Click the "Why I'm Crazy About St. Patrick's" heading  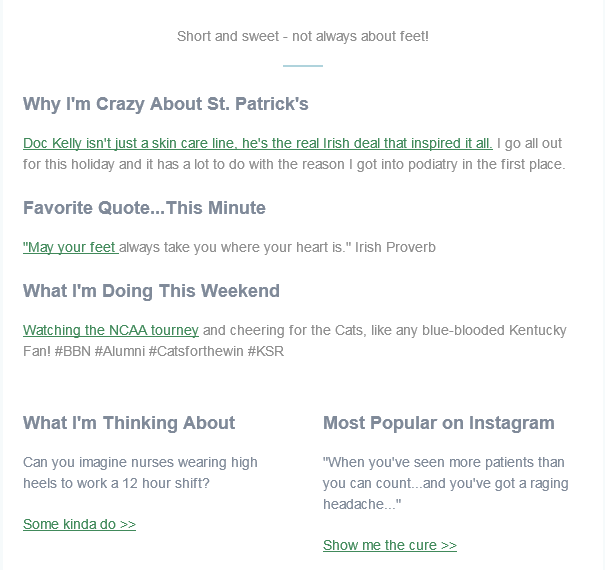click(166, 104)
